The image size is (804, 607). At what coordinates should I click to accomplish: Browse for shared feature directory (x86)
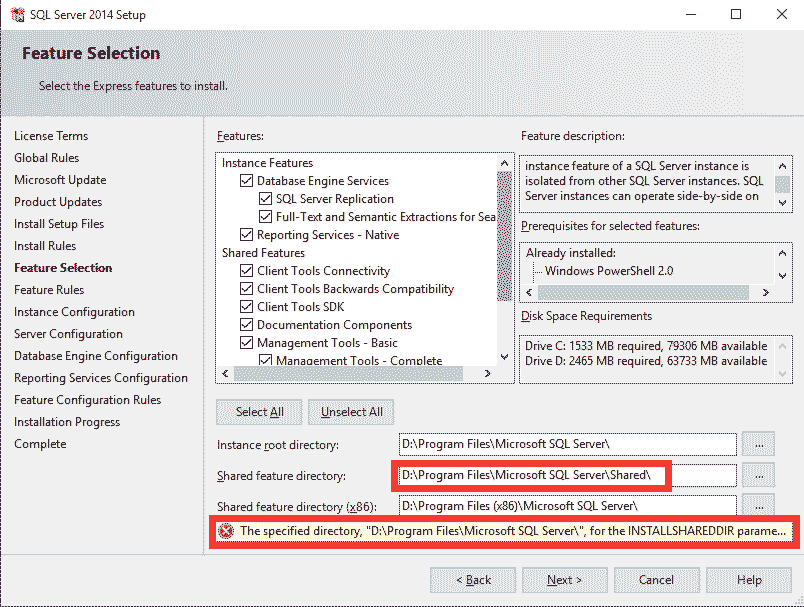tap(758, 505)
